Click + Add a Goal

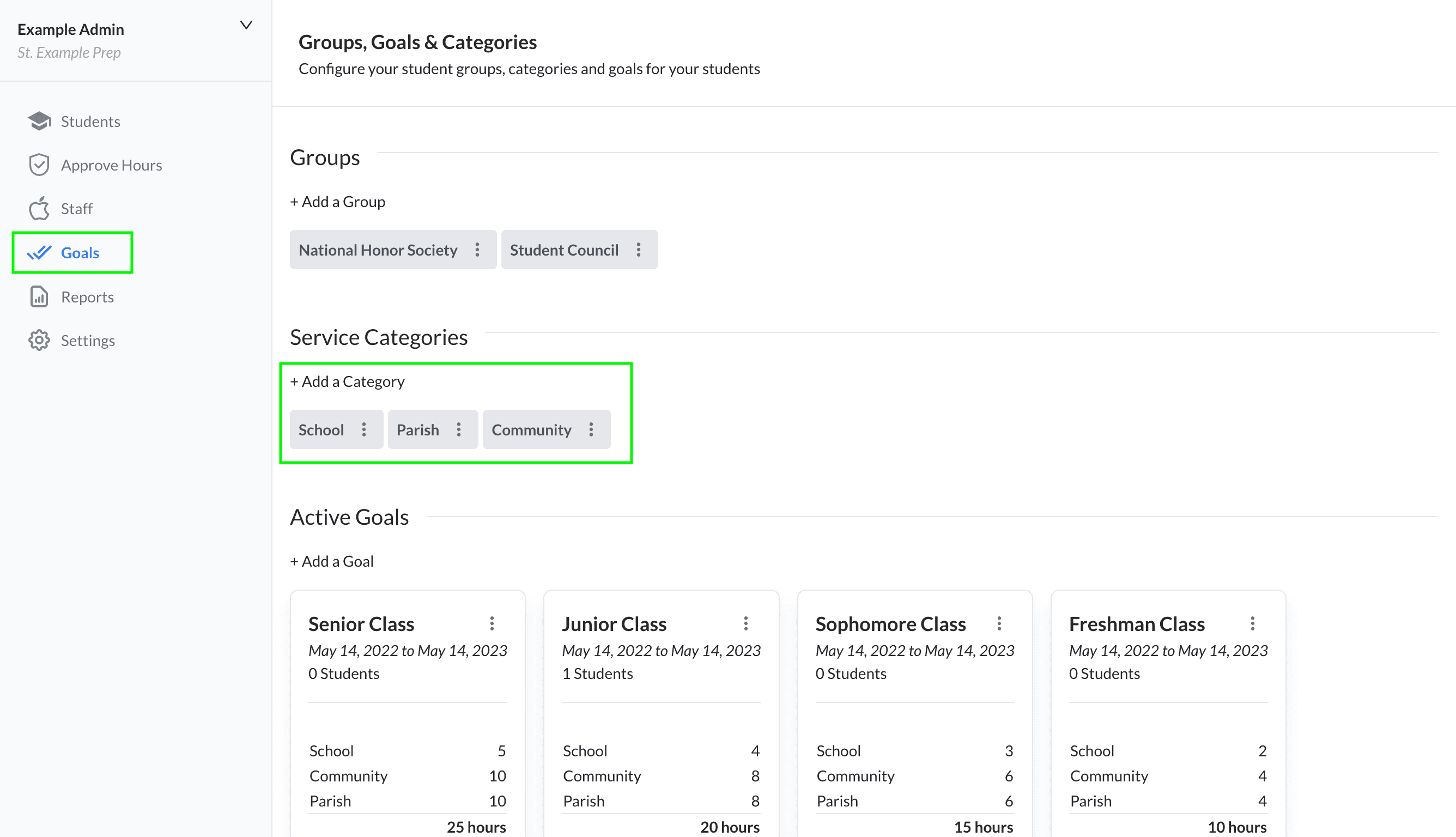pos(332,561)
